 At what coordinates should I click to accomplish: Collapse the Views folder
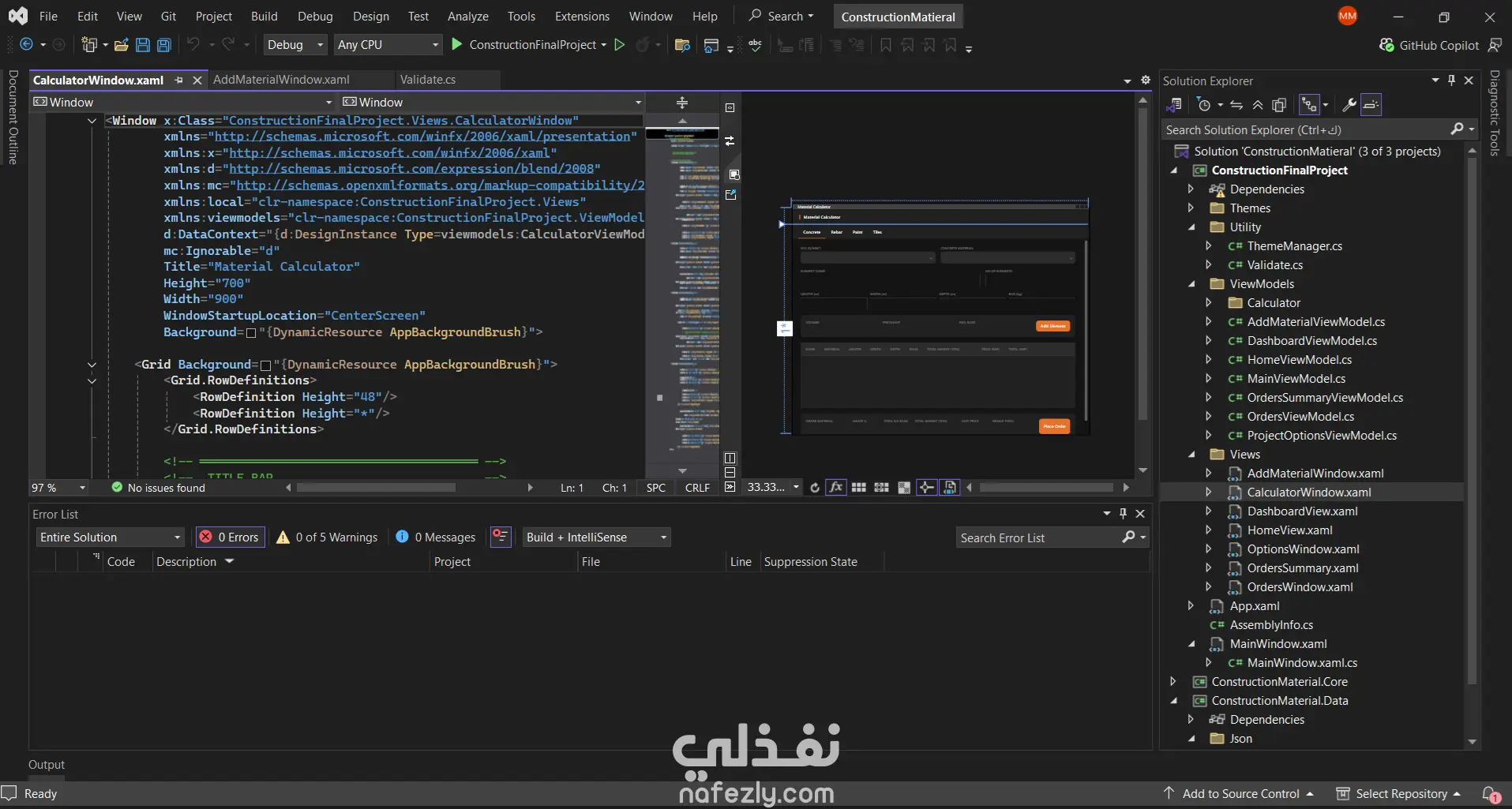pos(1191,455)
